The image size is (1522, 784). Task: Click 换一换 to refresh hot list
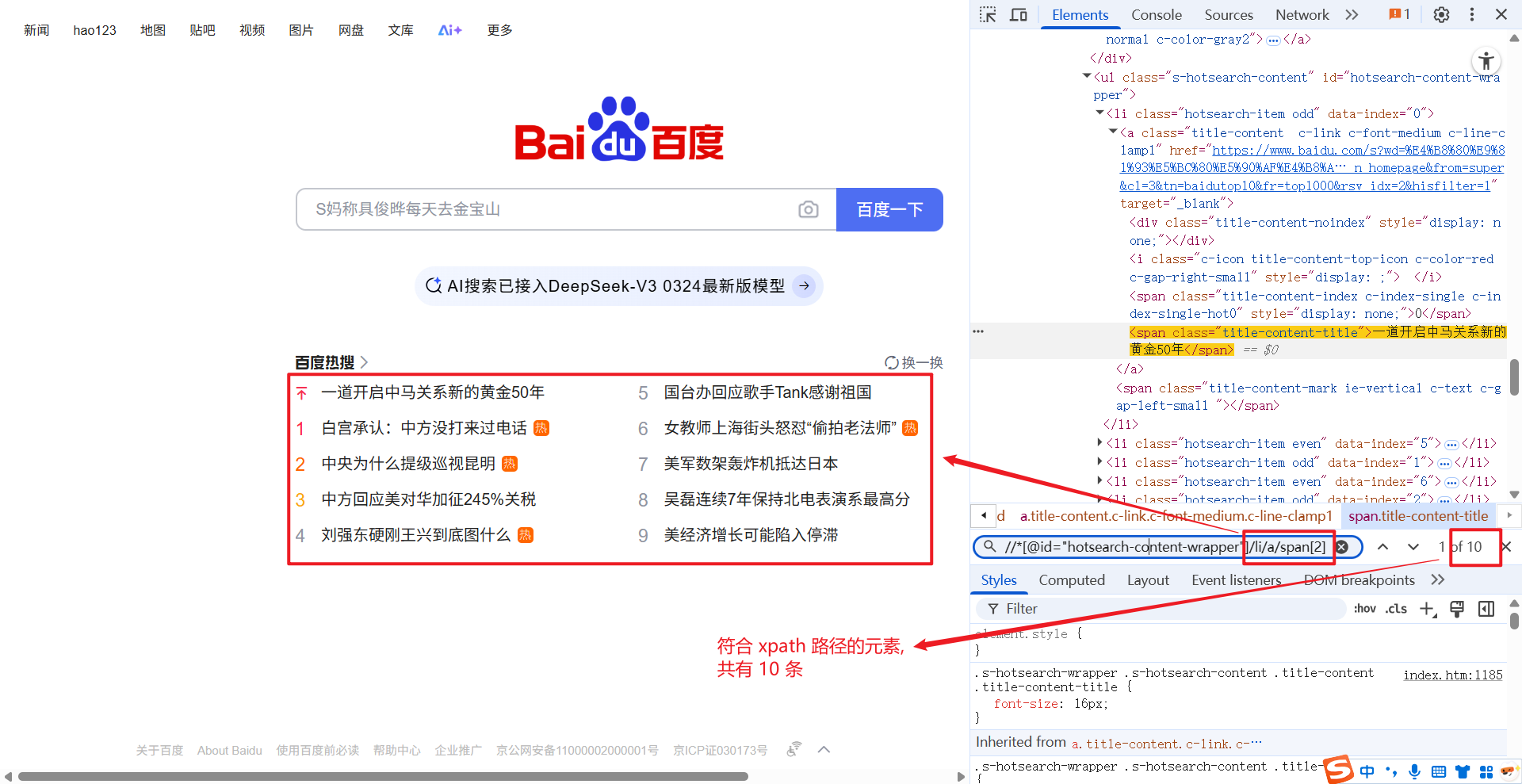pyautogui.click(x=922, y=363)
